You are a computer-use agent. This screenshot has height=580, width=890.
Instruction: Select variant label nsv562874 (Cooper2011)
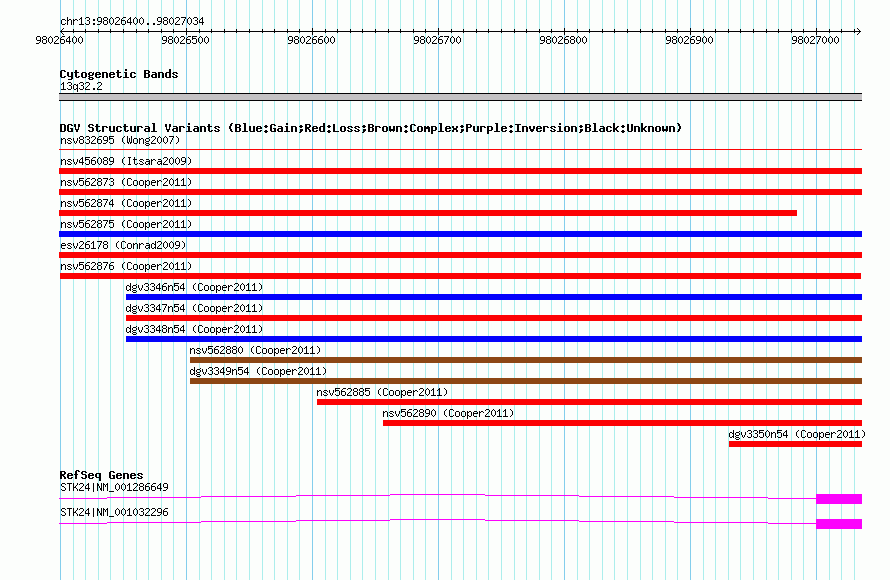pyautogui.click(x=126, y=203)
